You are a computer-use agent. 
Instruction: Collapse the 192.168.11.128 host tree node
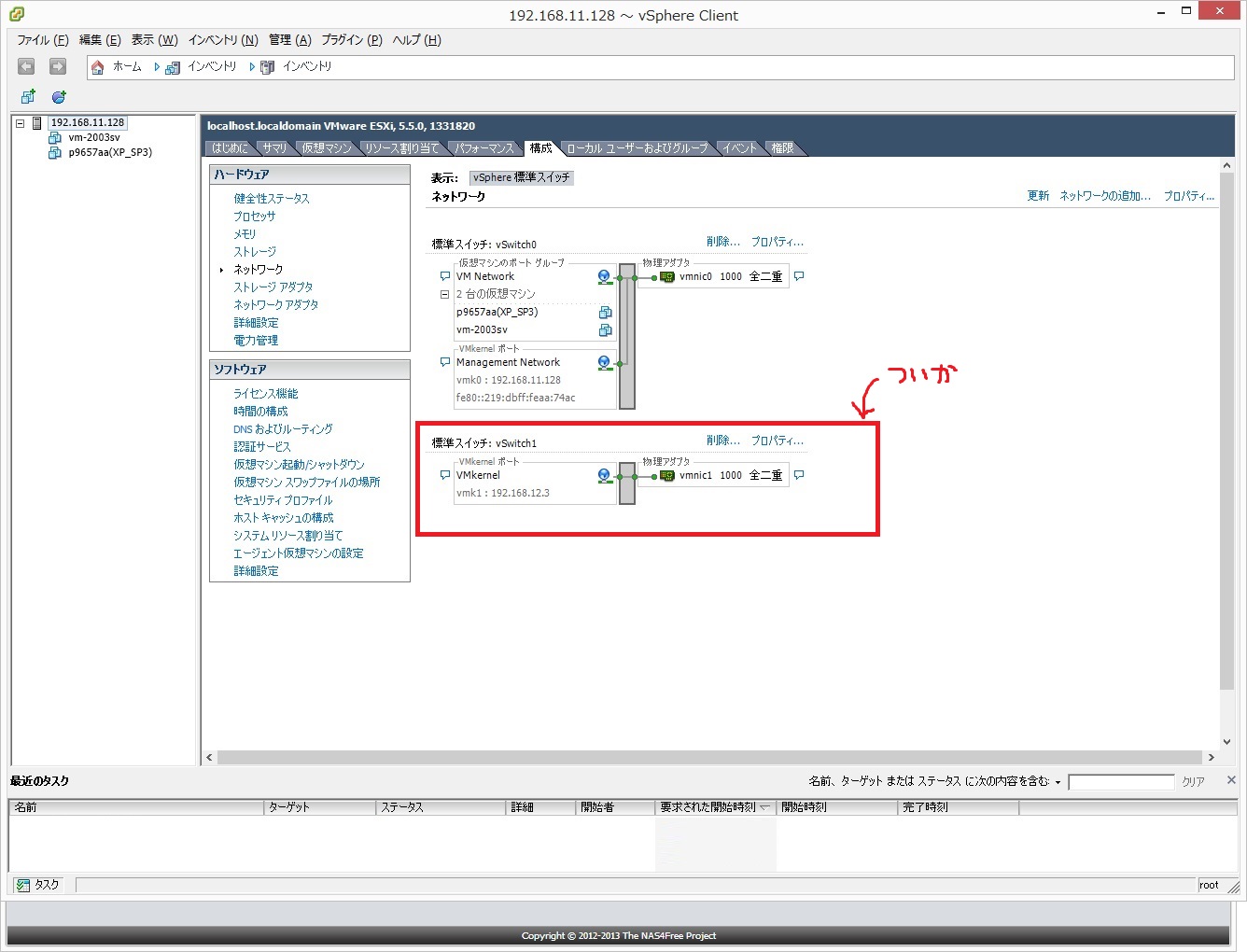[20, 123]
